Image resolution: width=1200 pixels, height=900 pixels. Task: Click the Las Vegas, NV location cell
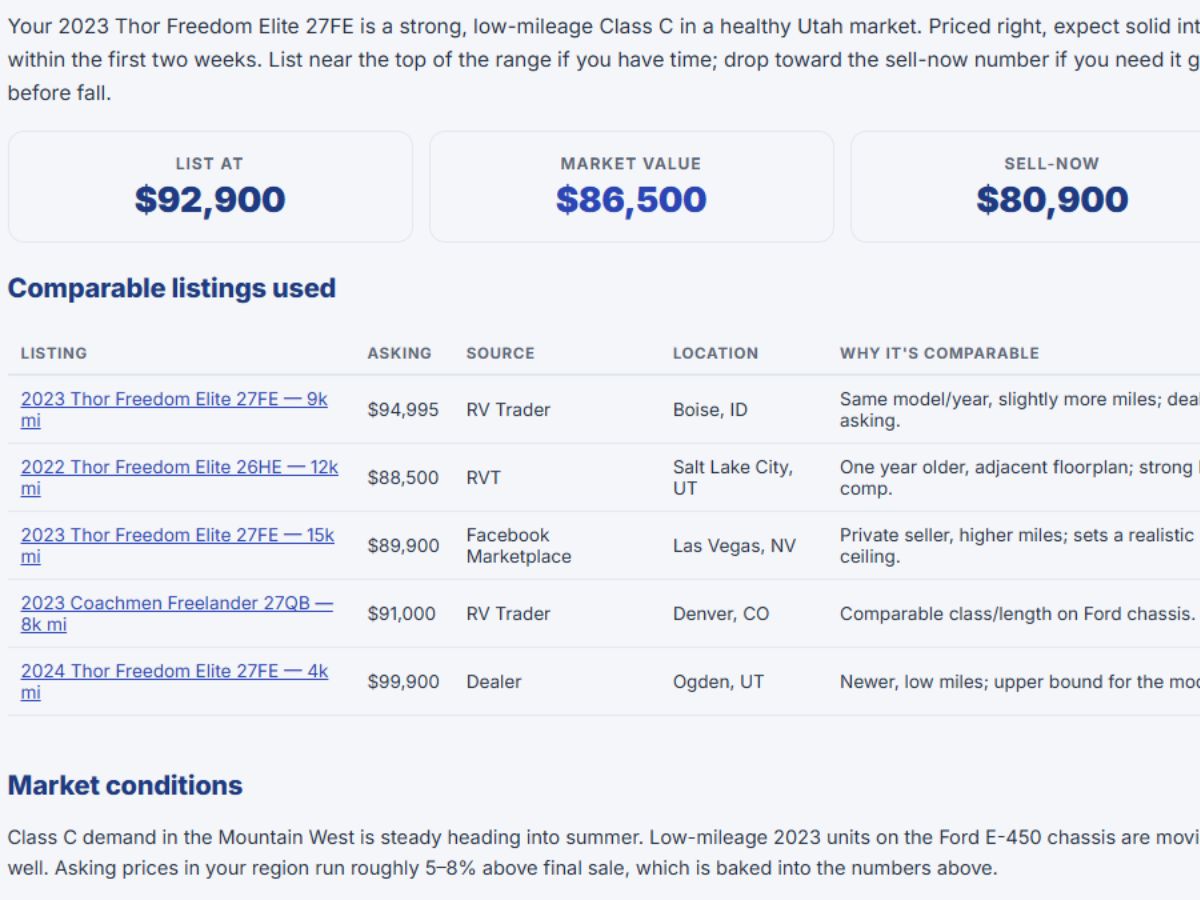[x=734, y=546]
